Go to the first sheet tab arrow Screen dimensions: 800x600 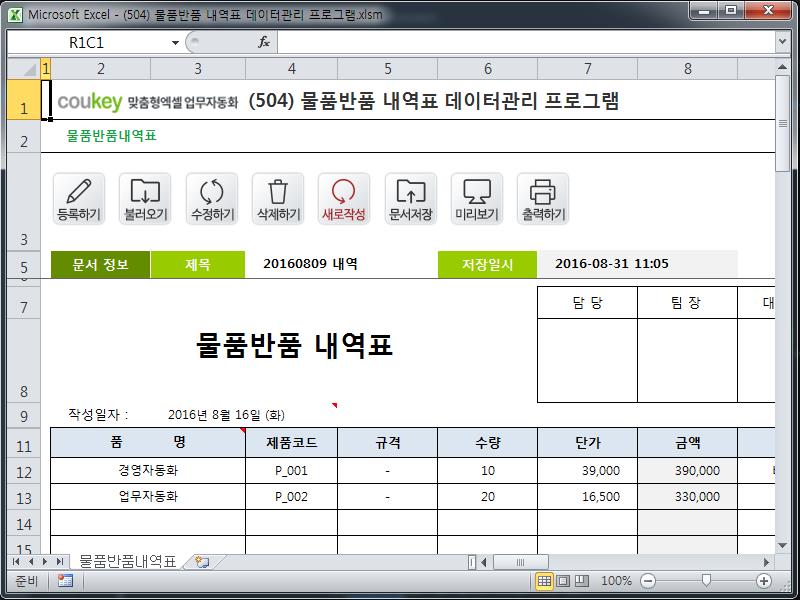click(16, 562)
